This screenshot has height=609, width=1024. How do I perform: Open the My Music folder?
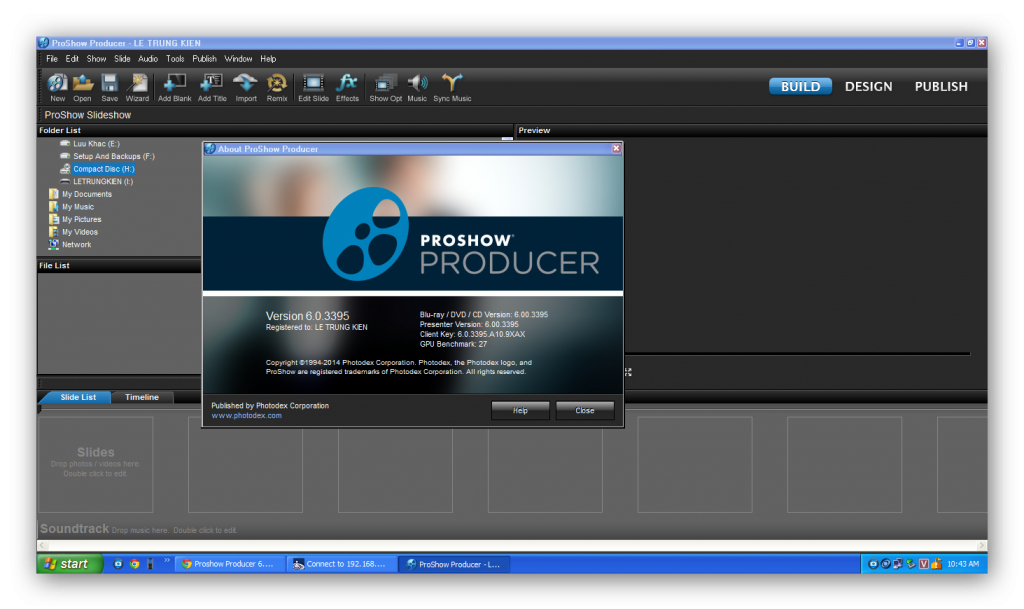71,207
